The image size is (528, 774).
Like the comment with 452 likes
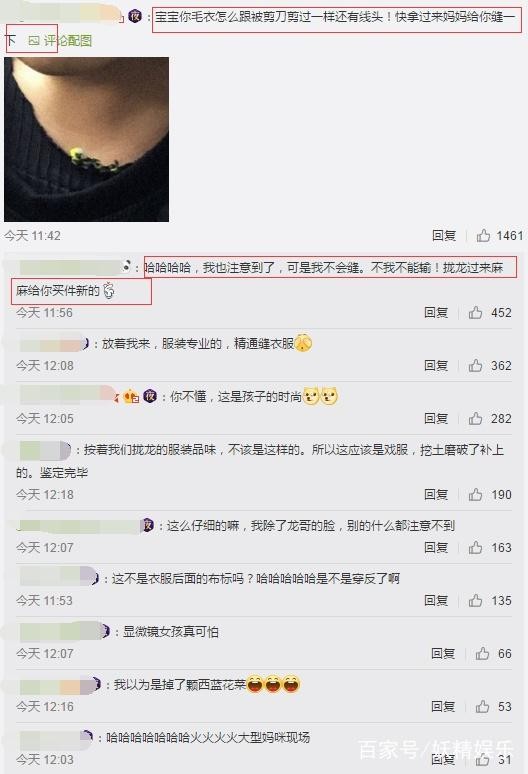(x=475, y=312)
